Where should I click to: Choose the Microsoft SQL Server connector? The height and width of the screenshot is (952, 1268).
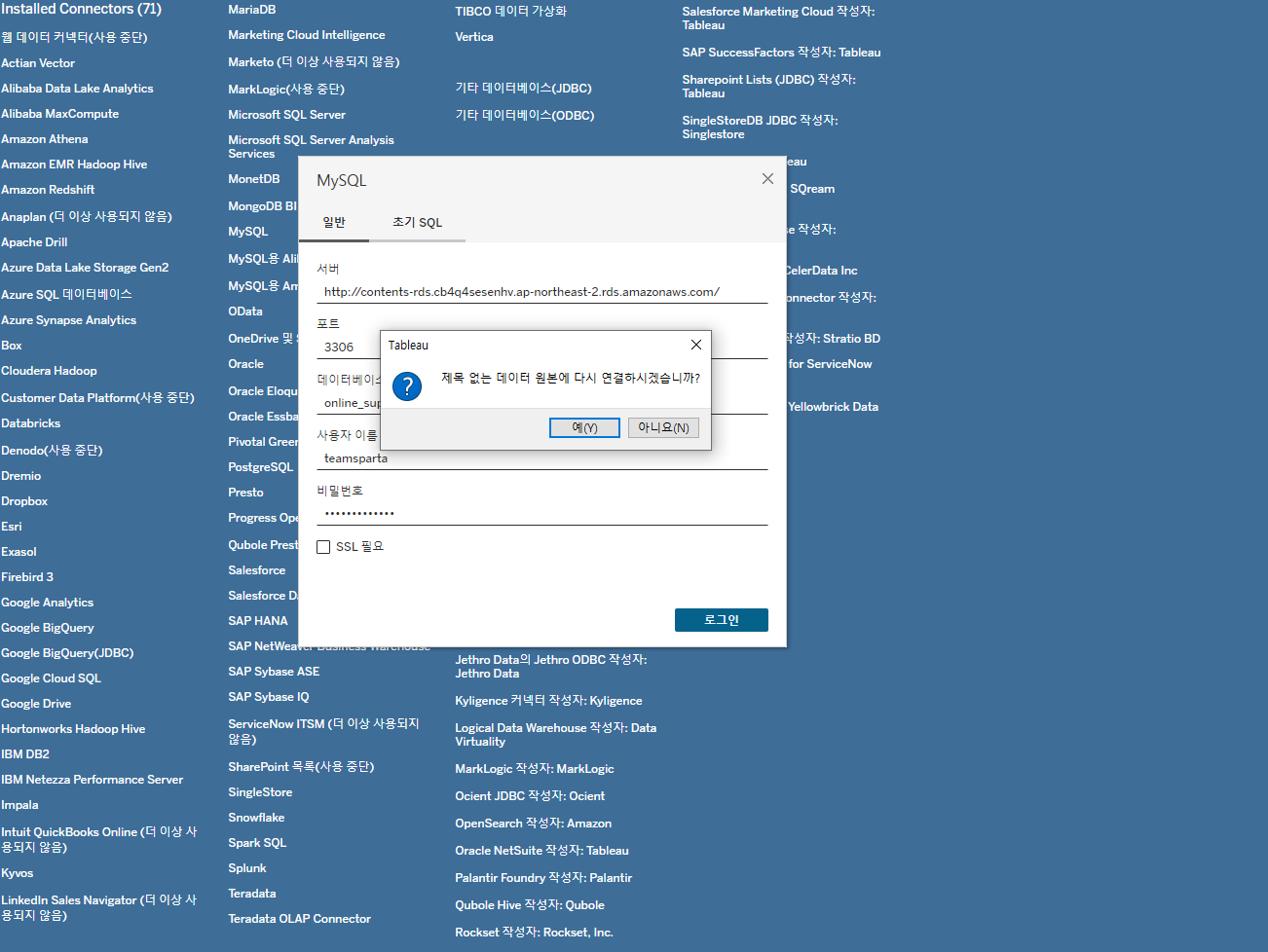click(287, 115)
